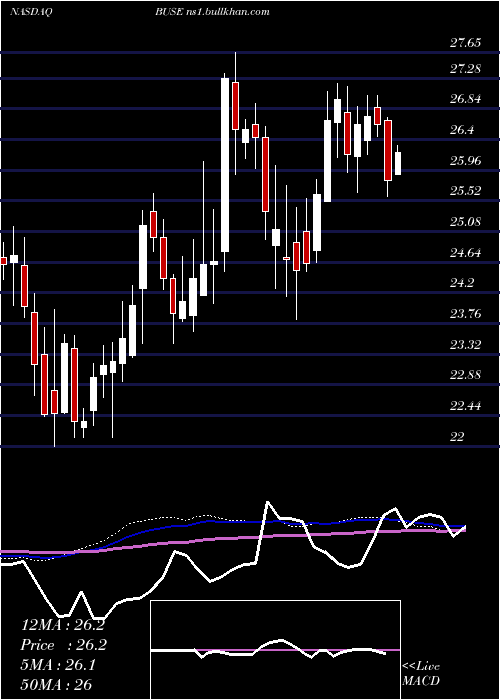Click the Price : 26.2 readout

tap(64, 645)
